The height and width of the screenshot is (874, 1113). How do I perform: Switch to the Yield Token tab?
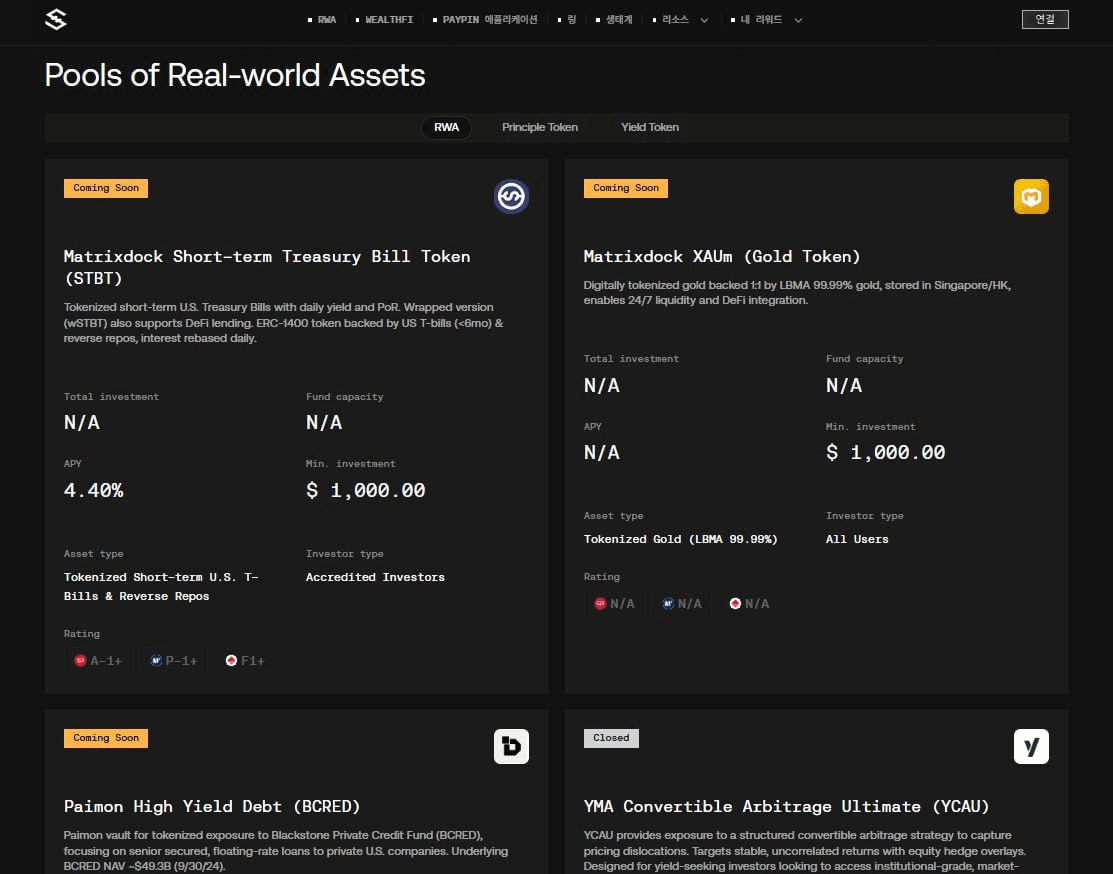tap(649, 127)
